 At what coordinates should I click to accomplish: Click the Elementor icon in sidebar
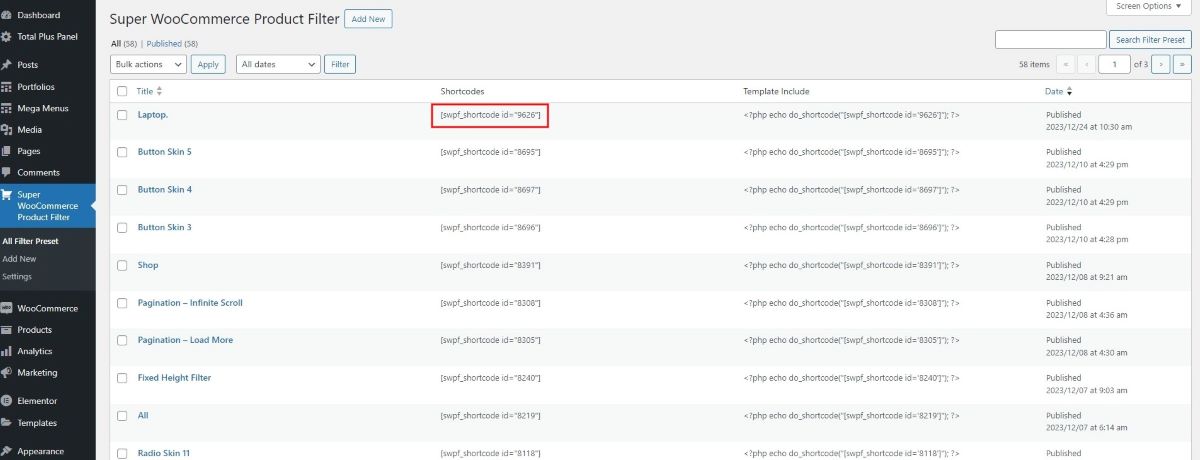(7, 401)
